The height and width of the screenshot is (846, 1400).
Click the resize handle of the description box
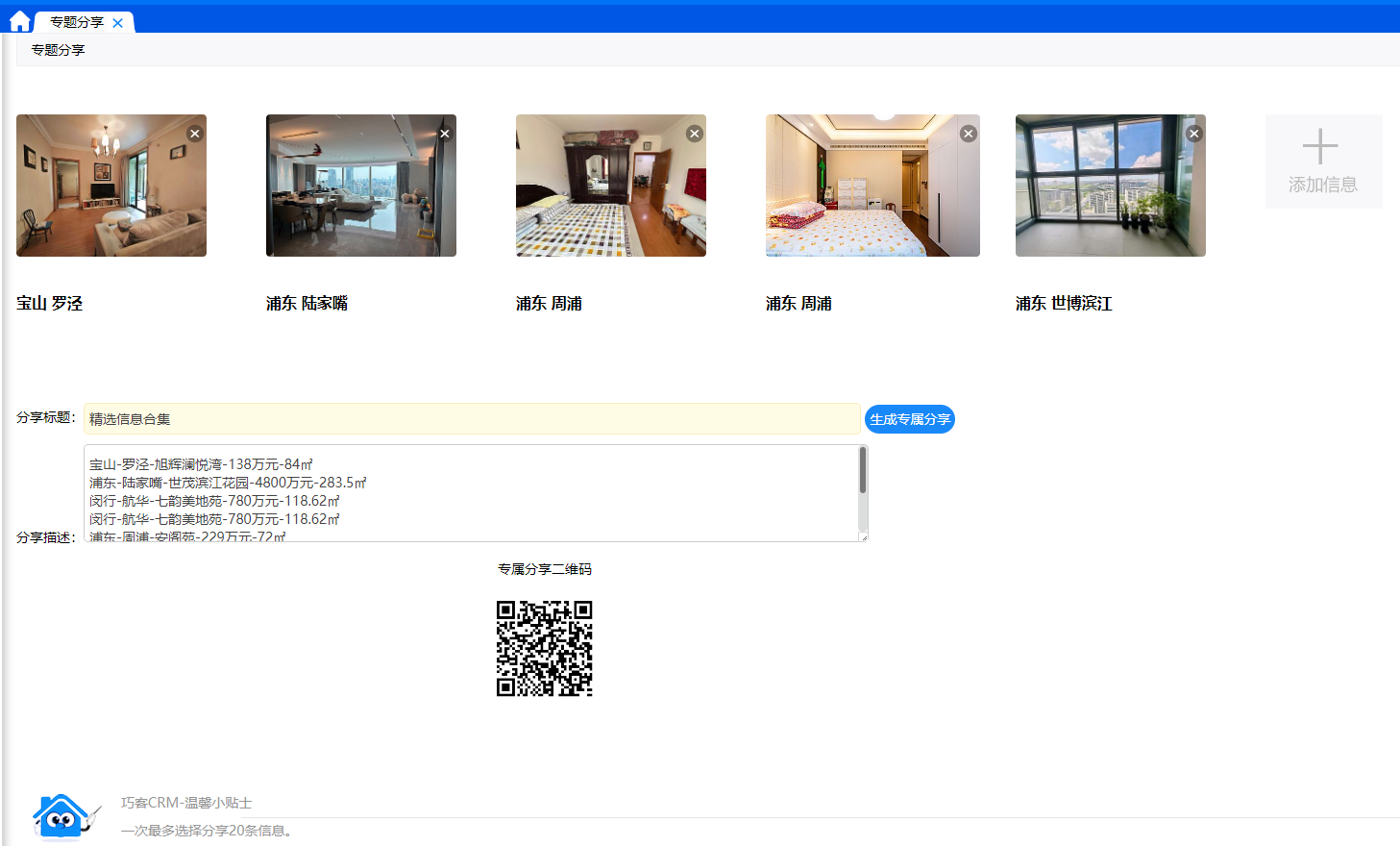[x=864, y=537]
